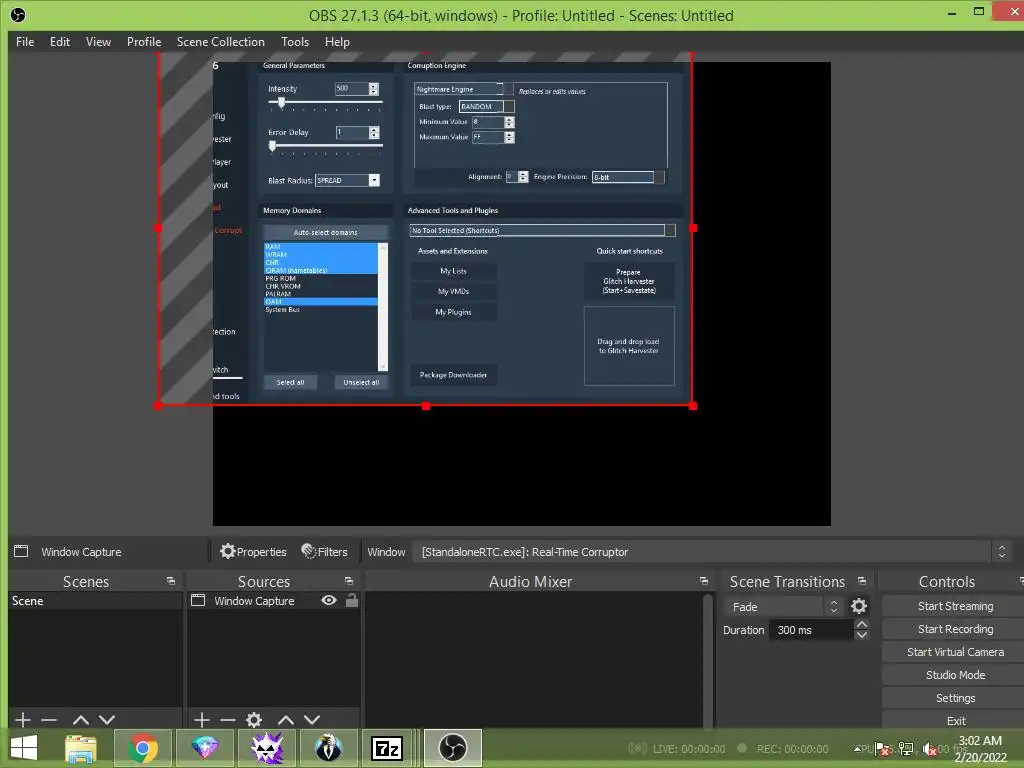The image size is (1024, 768).
Task: Enable Studio Mode
Action: click(x=955, y=675)
